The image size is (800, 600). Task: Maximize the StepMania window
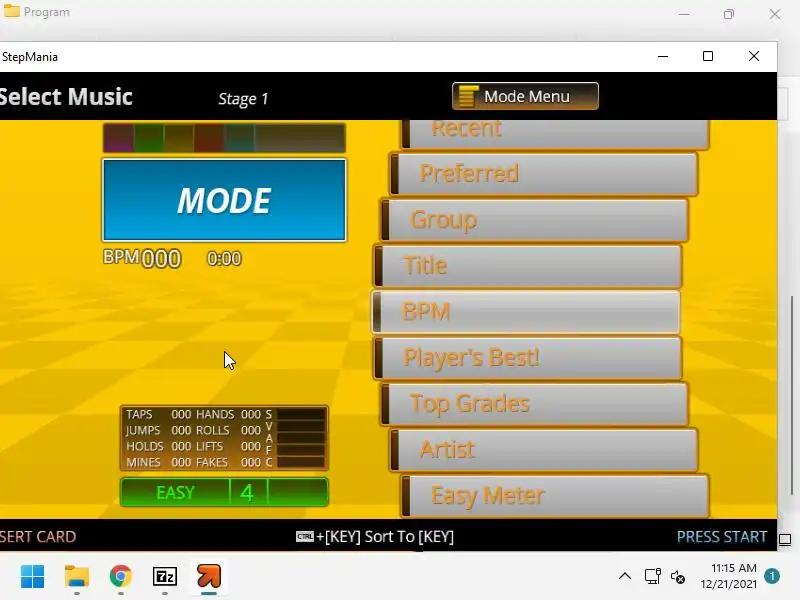[708, 56]
